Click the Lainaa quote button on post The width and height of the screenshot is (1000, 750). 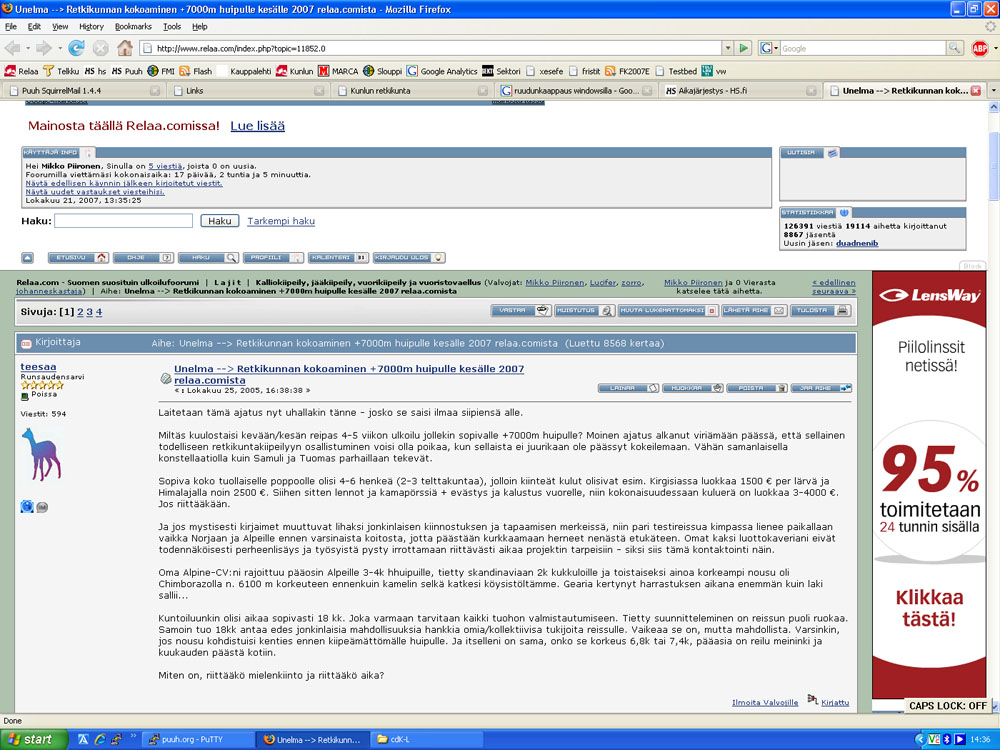(x=628, y=388)
